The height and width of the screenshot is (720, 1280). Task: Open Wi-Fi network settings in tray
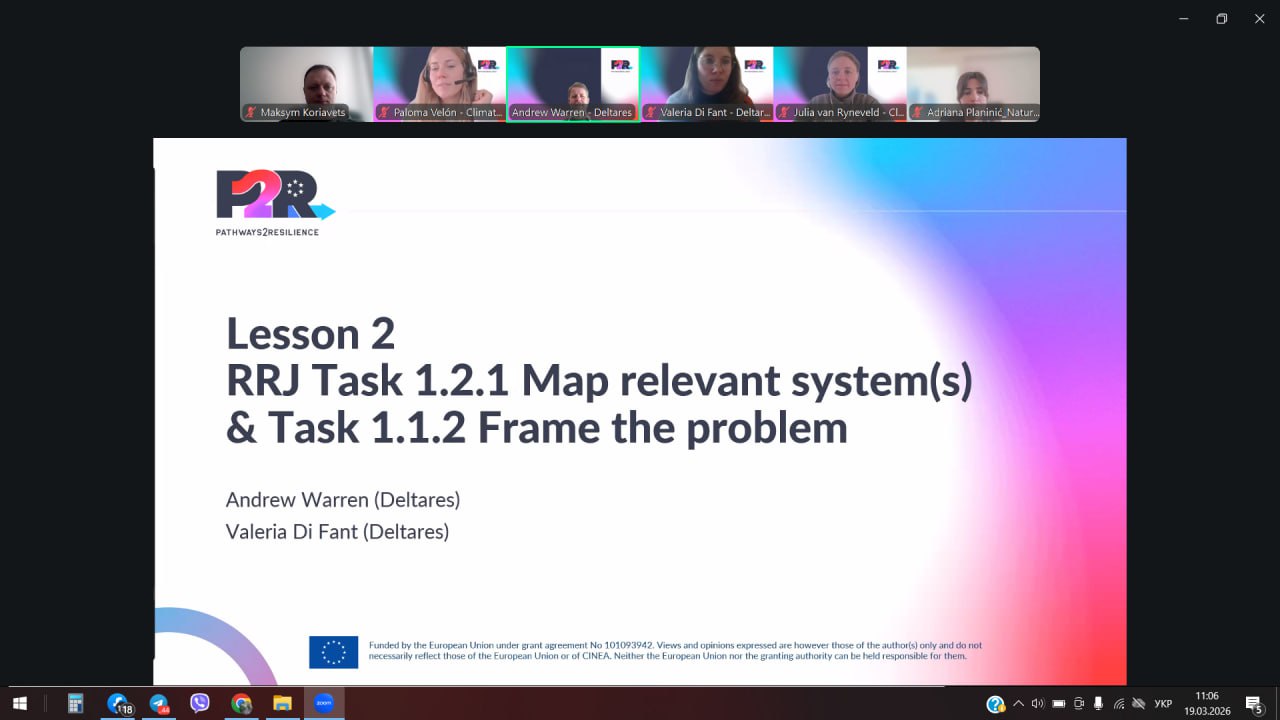1119,704
